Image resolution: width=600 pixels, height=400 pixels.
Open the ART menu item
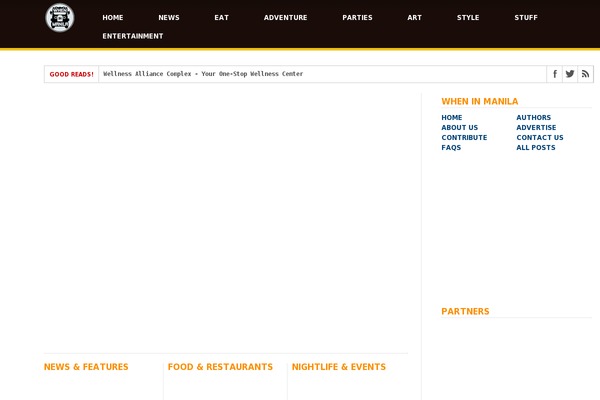coord(414,18)
